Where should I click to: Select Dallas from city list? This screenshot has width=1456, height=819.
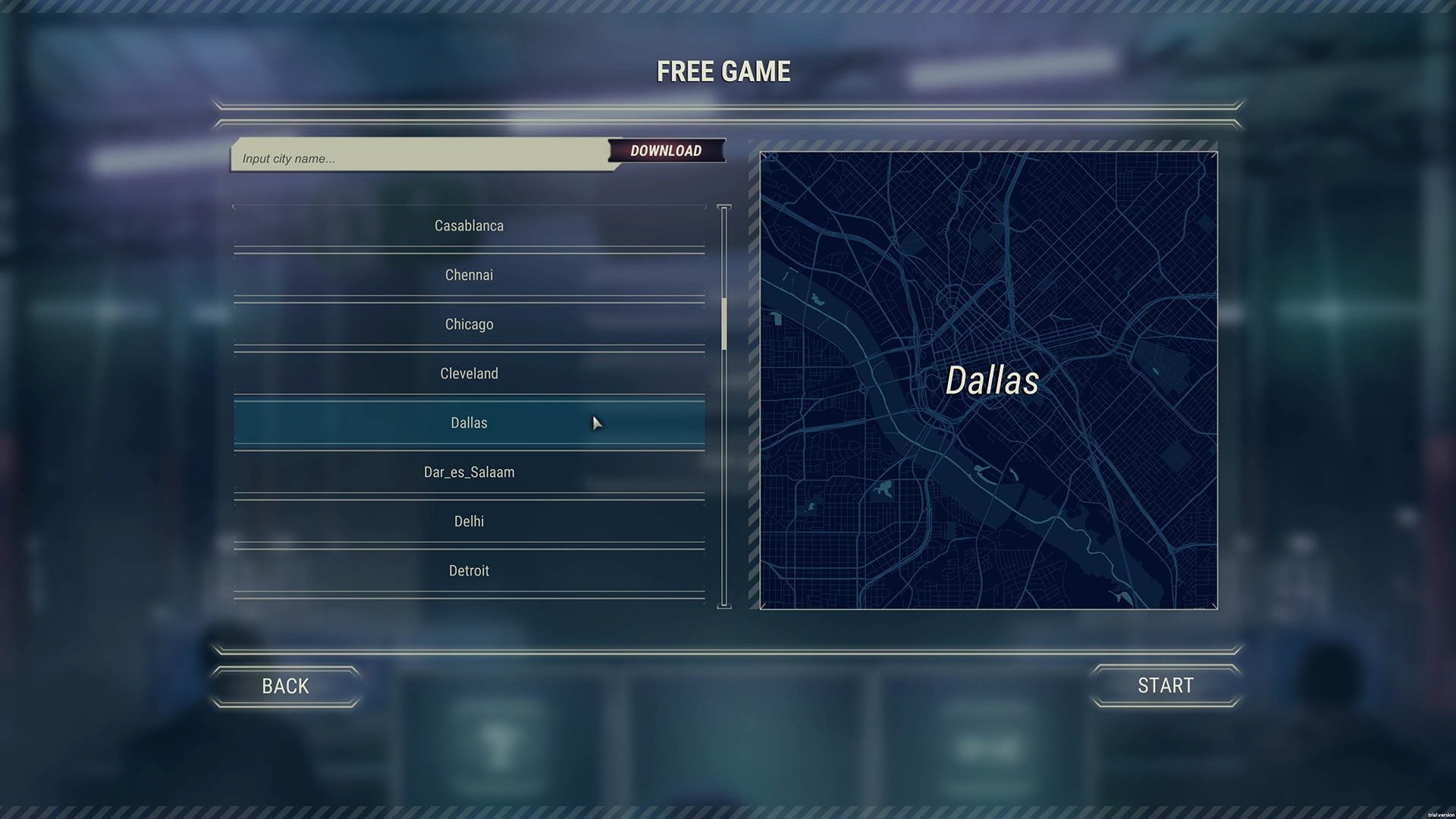tap(468, 422)
